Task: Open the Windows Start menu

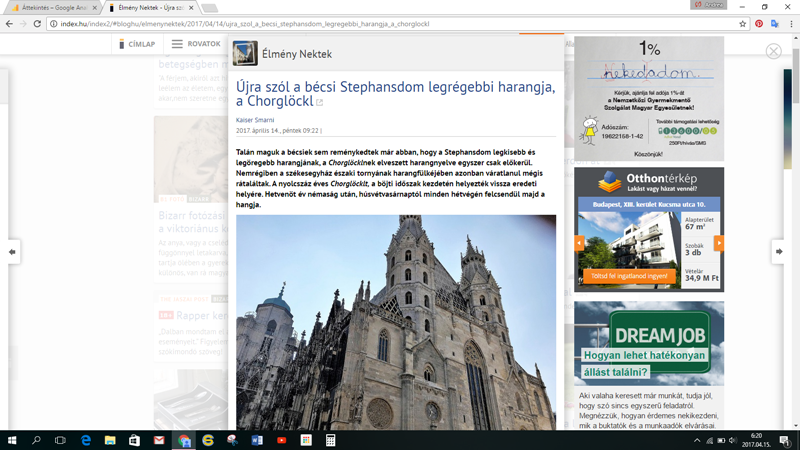Action: point(12,440)
